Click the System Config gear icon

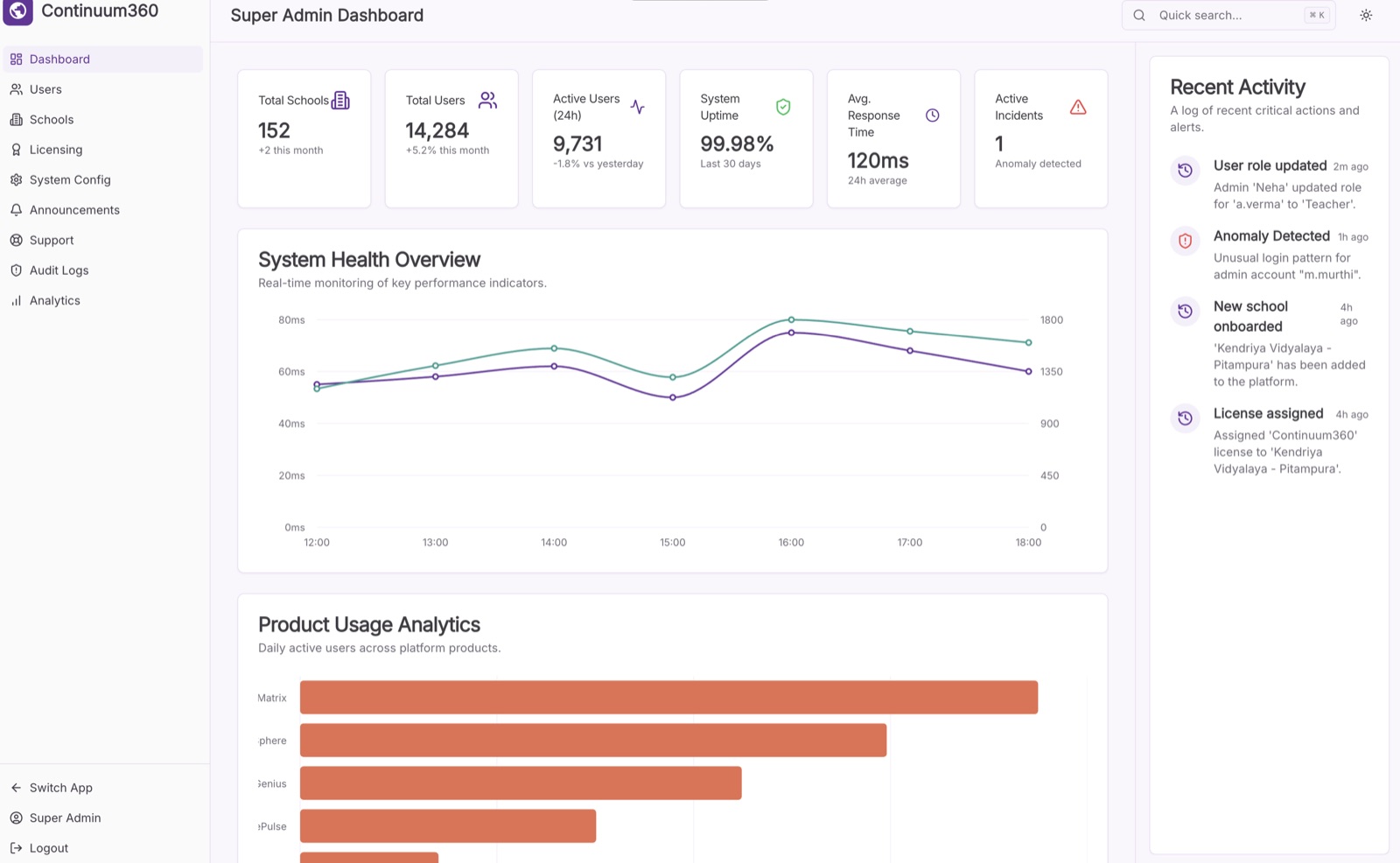[x=16, y=180]
